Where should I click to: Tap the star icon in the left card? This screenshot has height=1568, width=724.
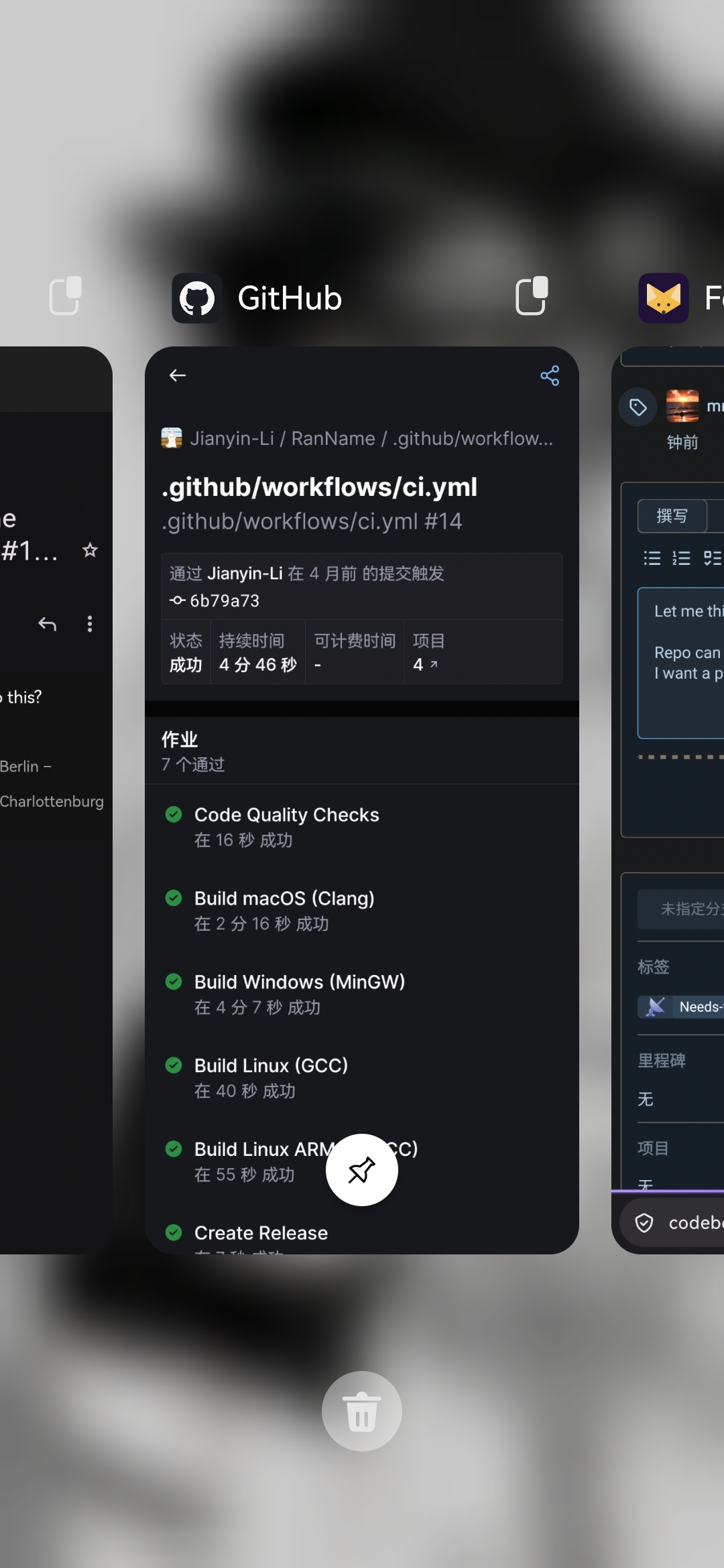tap(90, 551)
